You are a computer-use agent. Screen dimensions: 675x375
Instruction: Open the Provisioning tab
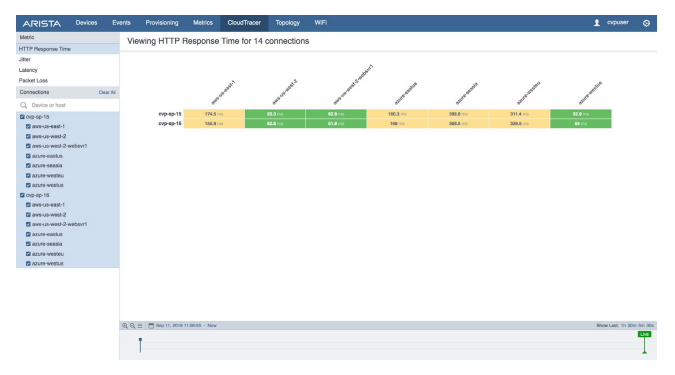click(x=162, y=23)
